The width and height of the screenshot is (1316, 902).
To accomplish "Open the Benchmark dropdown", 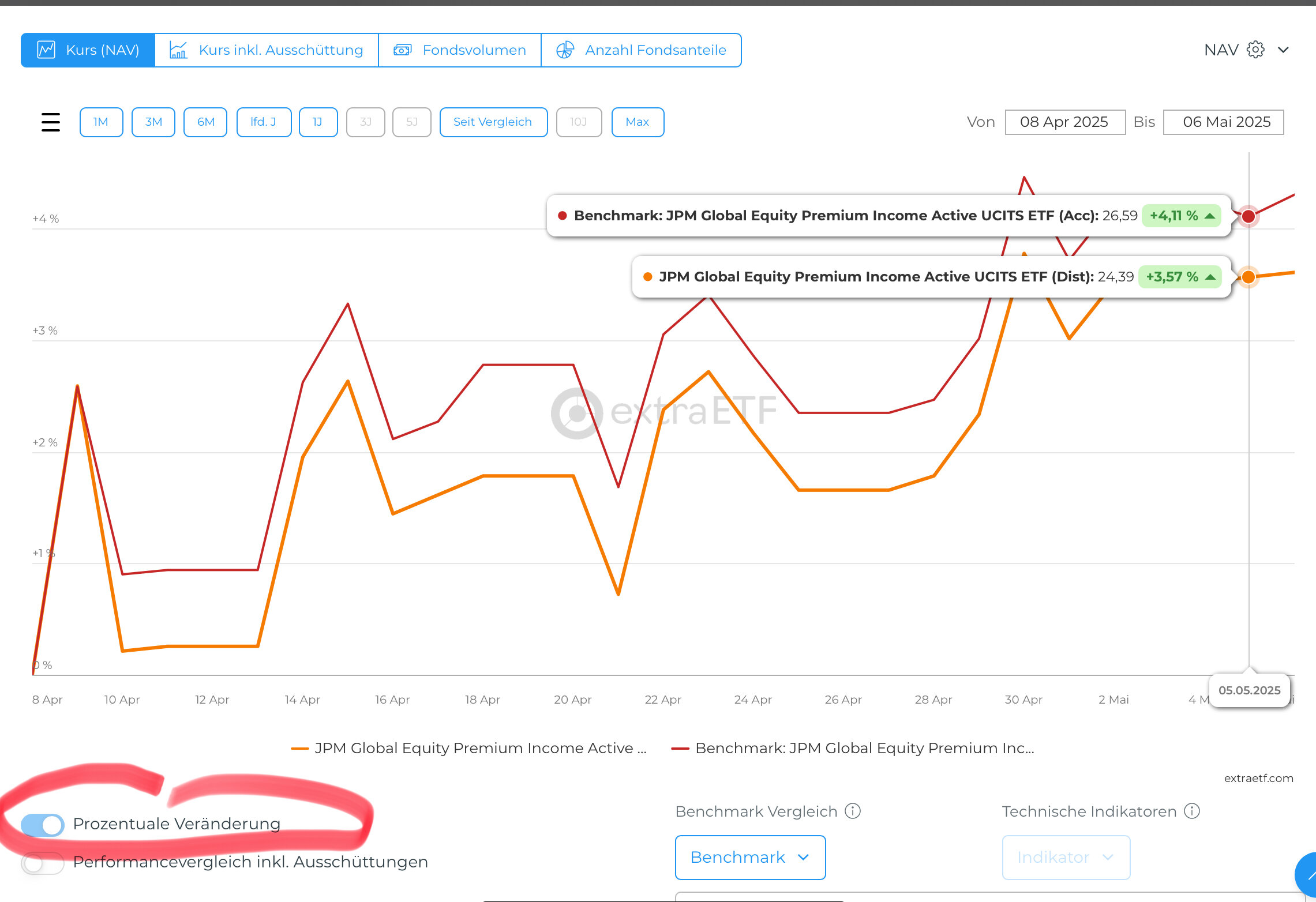I will point(749,858).
